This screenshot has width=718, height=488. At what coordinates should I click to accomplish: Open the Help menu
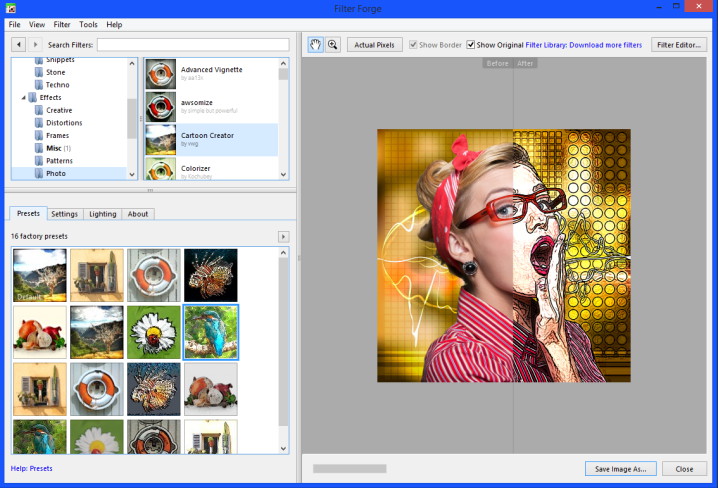point(114,25)
